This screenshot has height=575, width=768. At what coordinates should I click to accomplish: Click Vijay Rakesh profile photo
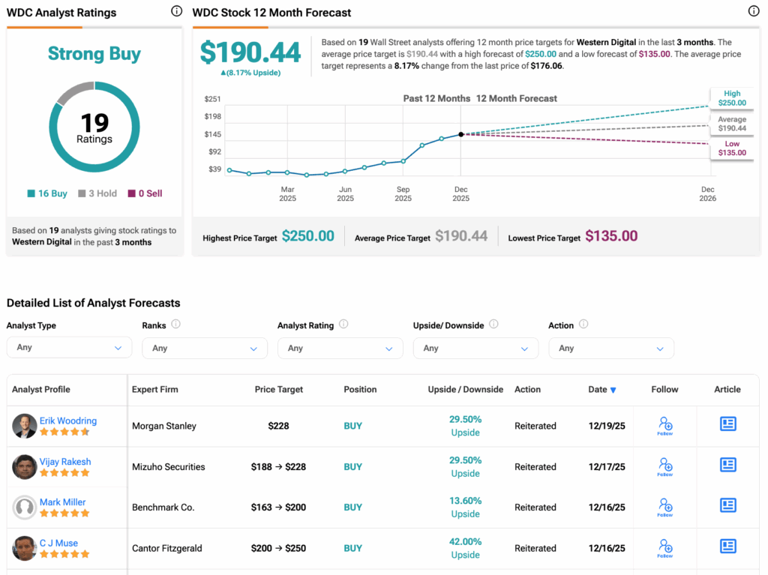click(24, 467)
